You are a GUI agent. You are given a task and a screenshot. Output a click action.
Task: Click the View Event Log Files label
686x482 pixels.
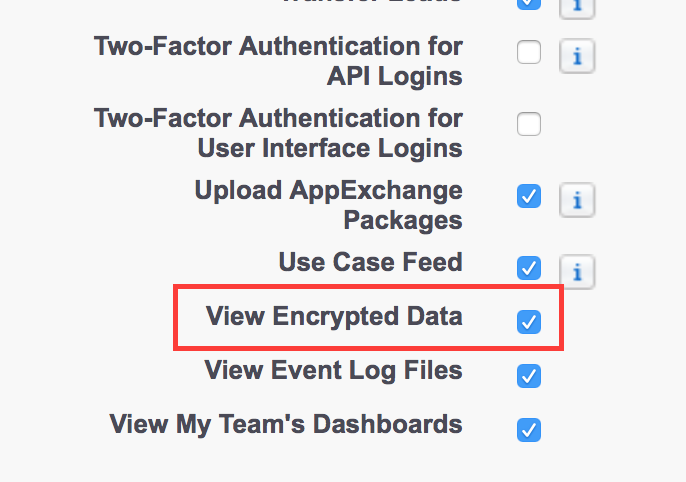tap(333, 371)
